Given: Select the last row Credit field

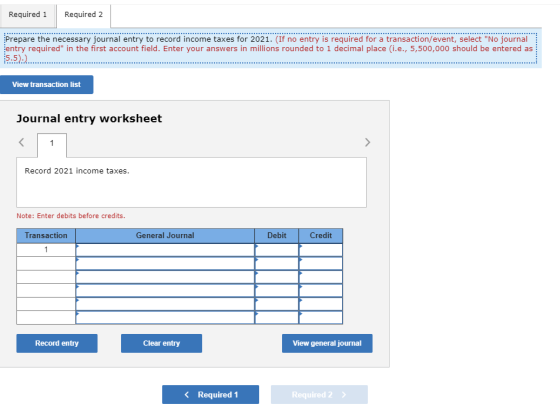Looking at the screenshot, I should 321,318.
